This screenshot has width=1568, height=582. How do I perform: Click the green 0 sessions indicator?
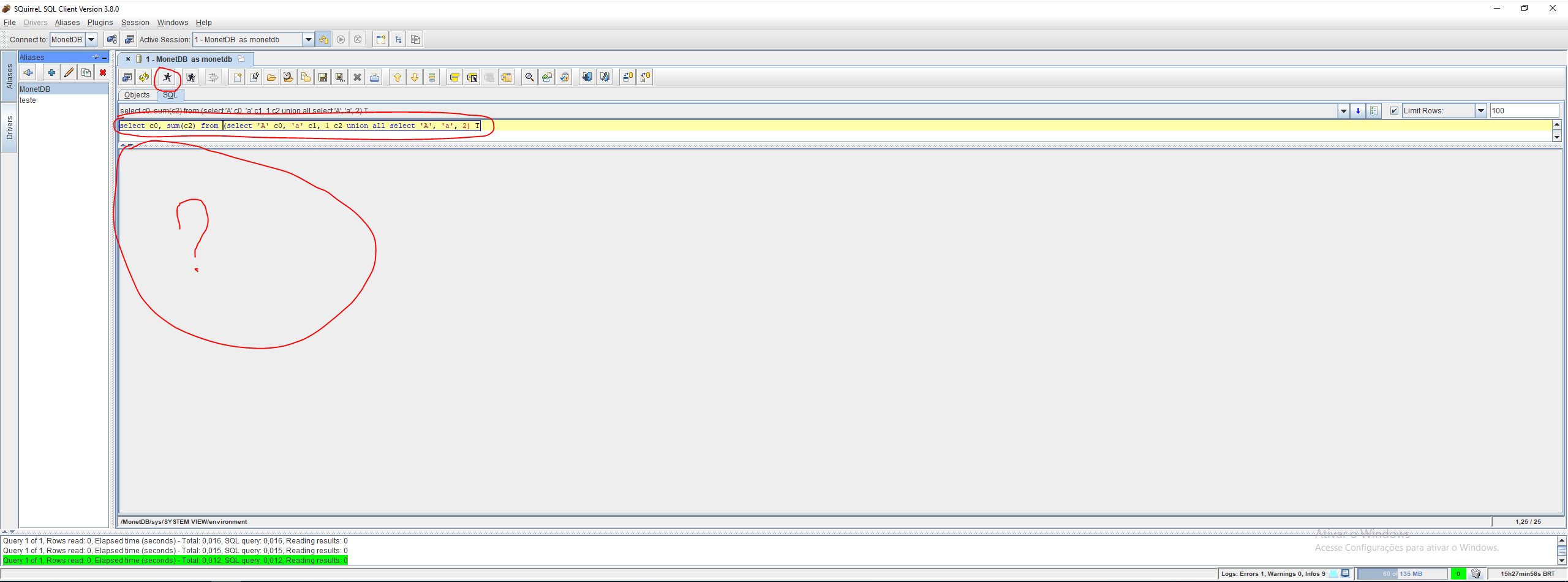click(1458, 574)
